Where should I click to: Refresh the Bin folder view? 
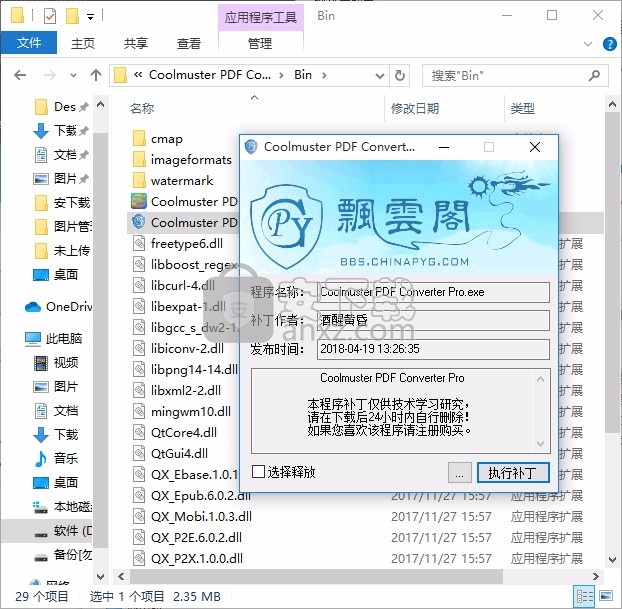pyautogui.click(x=399, y=75)
